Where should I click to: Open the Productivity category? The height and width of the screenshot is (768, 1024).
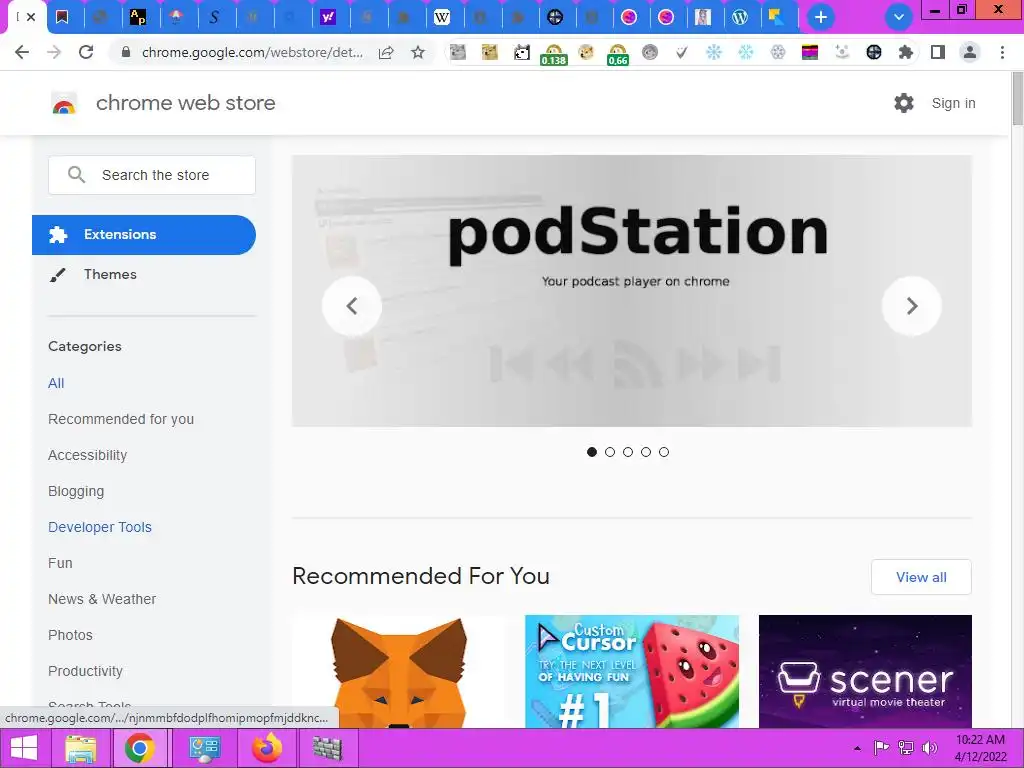(86, 671)
